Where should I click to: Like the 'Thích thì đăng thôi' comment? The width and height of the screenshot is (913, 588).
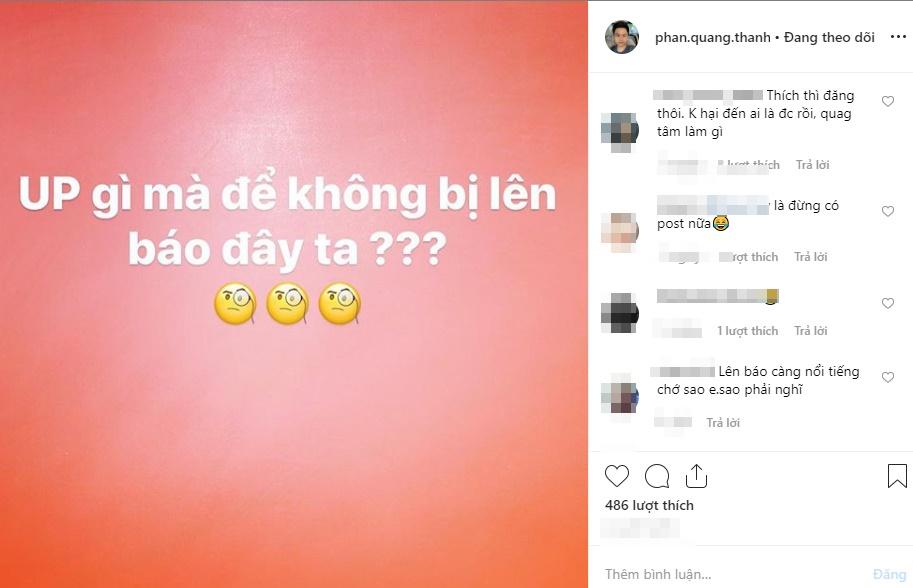pos(888,101)
